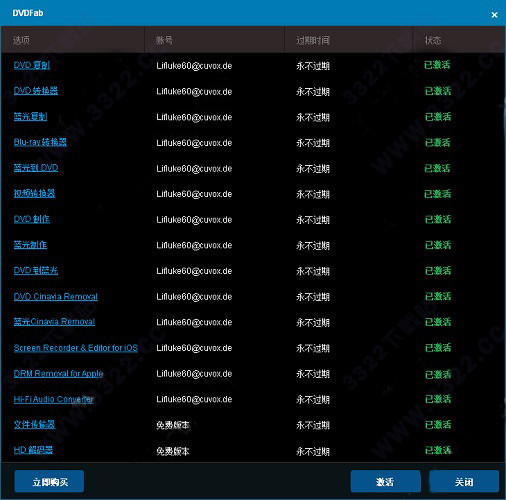Select 免费版本 in HD 解码器 row
The width and height of the screenshot is (506, 500).
tap(173, 451)
